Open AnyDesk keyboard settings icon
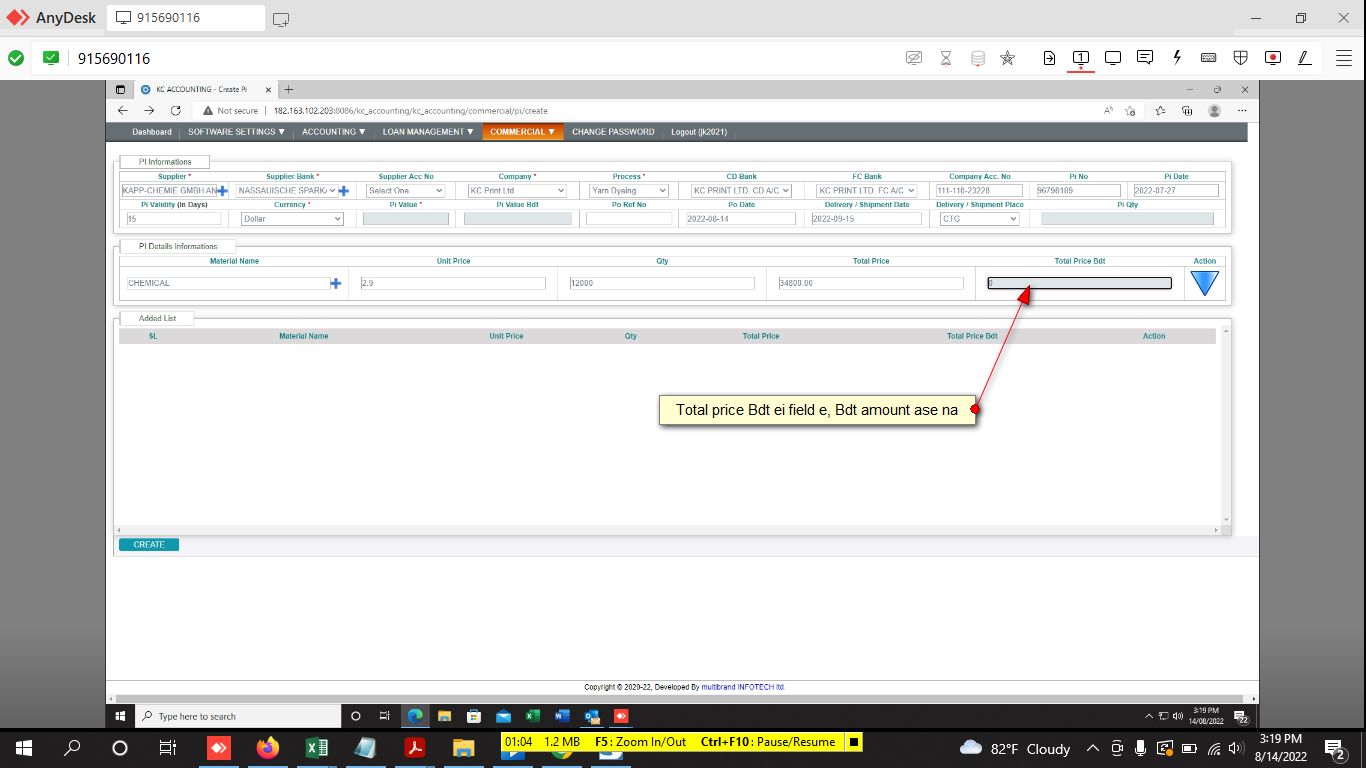Viewport: 1366px width, 768px height. pos(1208,58)
